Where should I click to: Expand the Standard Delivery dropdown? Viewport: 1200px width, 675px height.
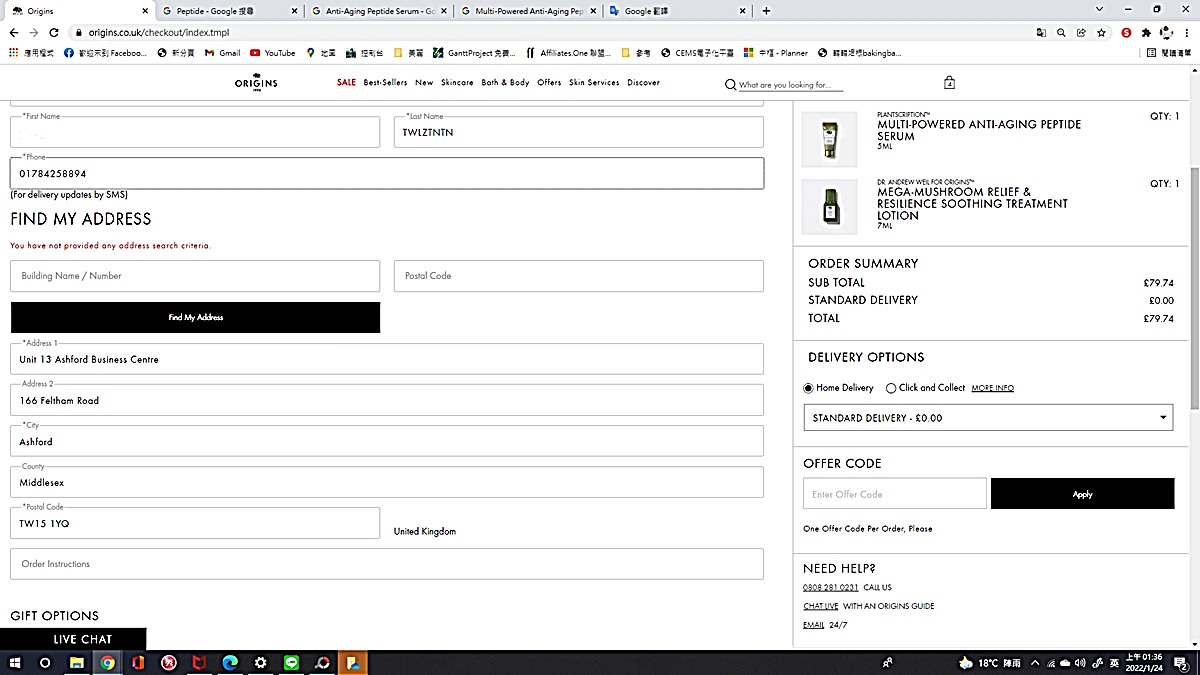(x=988, y=418)
